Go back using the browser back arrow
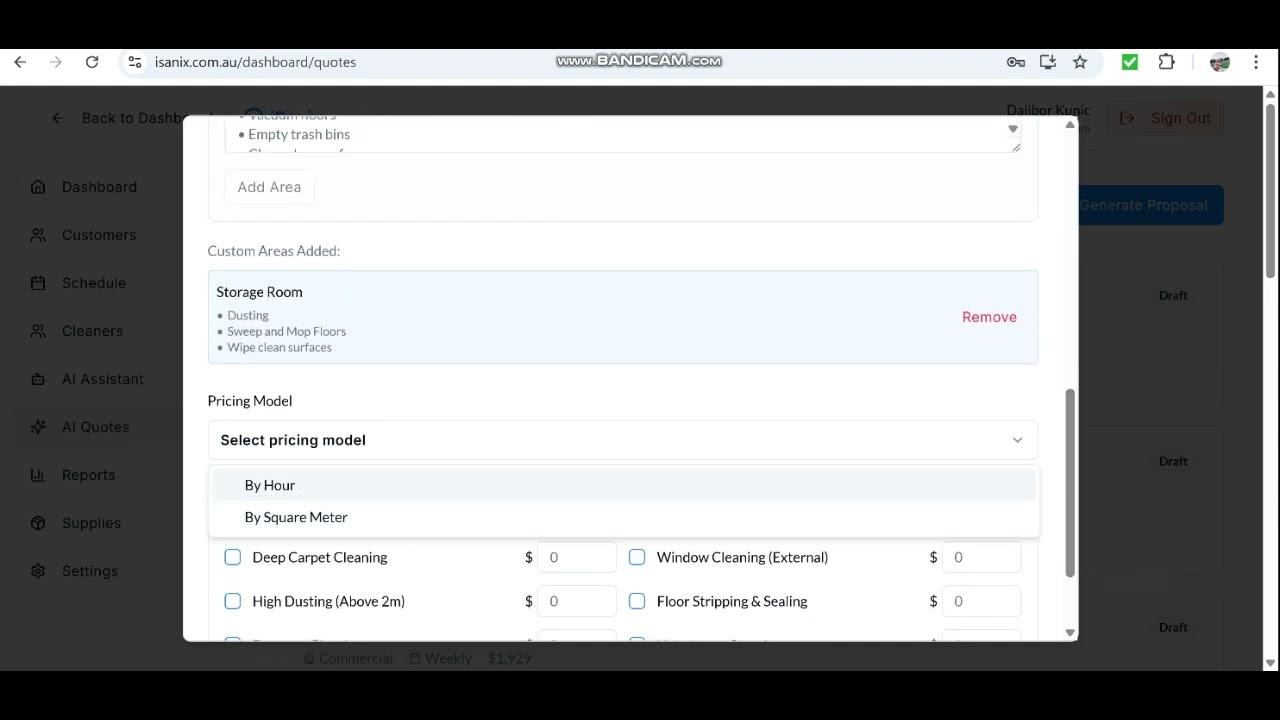Image resolution: width=1280 pixels, height=720 pixels. coord(20,62)
